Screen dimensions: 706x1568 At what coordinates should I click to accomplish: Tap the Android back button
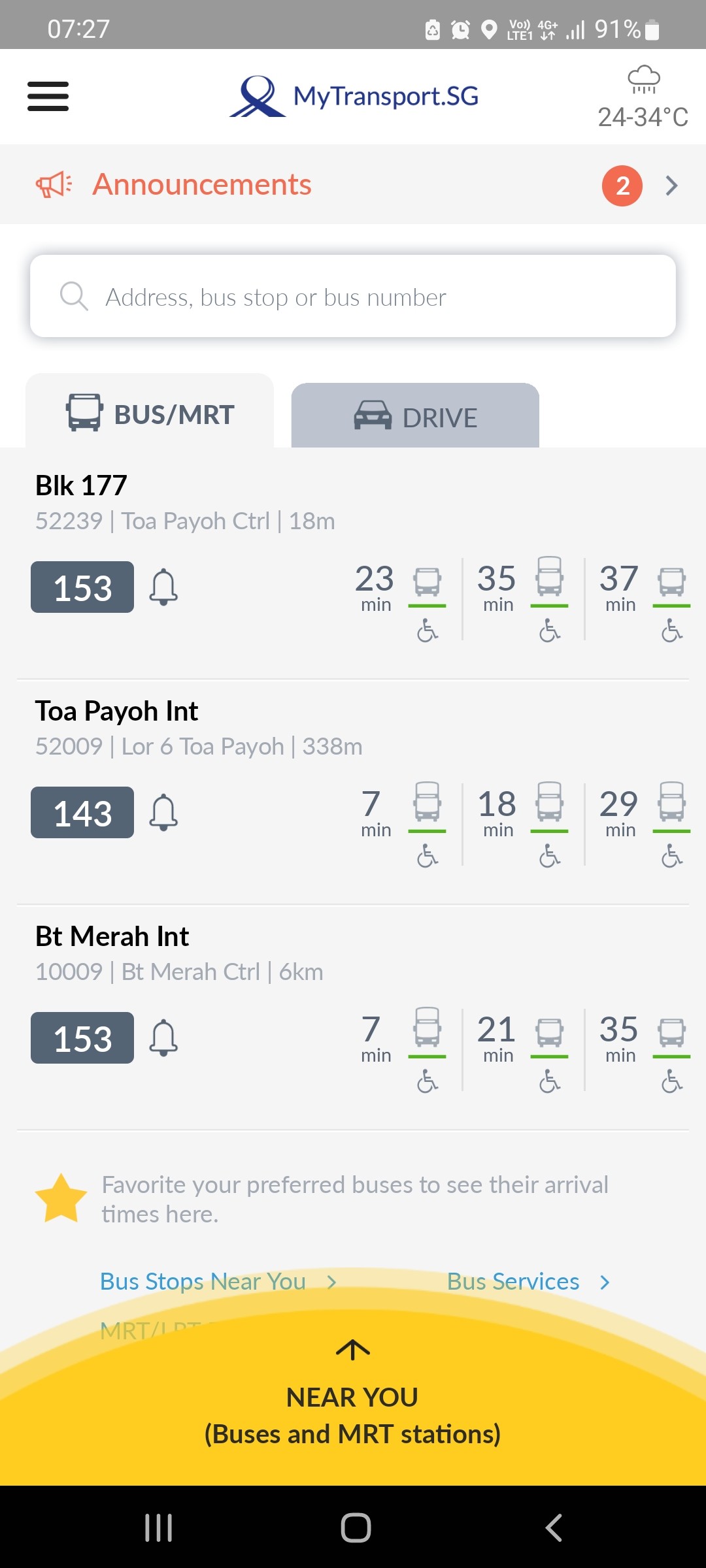554,1527
